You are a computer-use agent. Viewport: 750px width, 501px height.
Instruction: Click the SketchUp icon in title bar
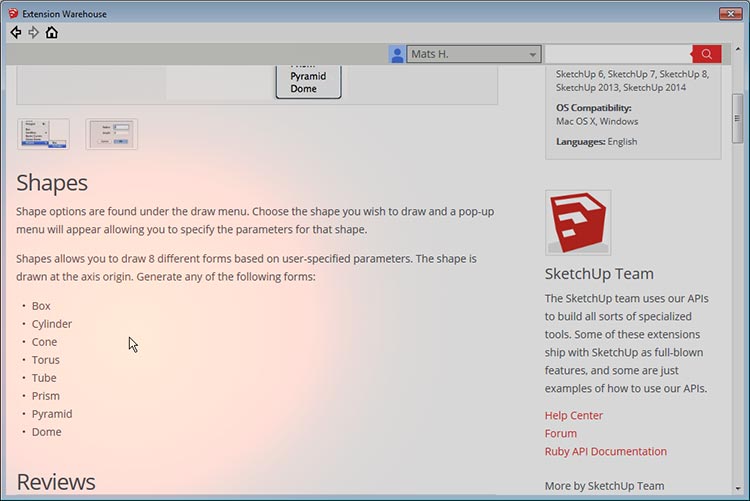(13, 14)
